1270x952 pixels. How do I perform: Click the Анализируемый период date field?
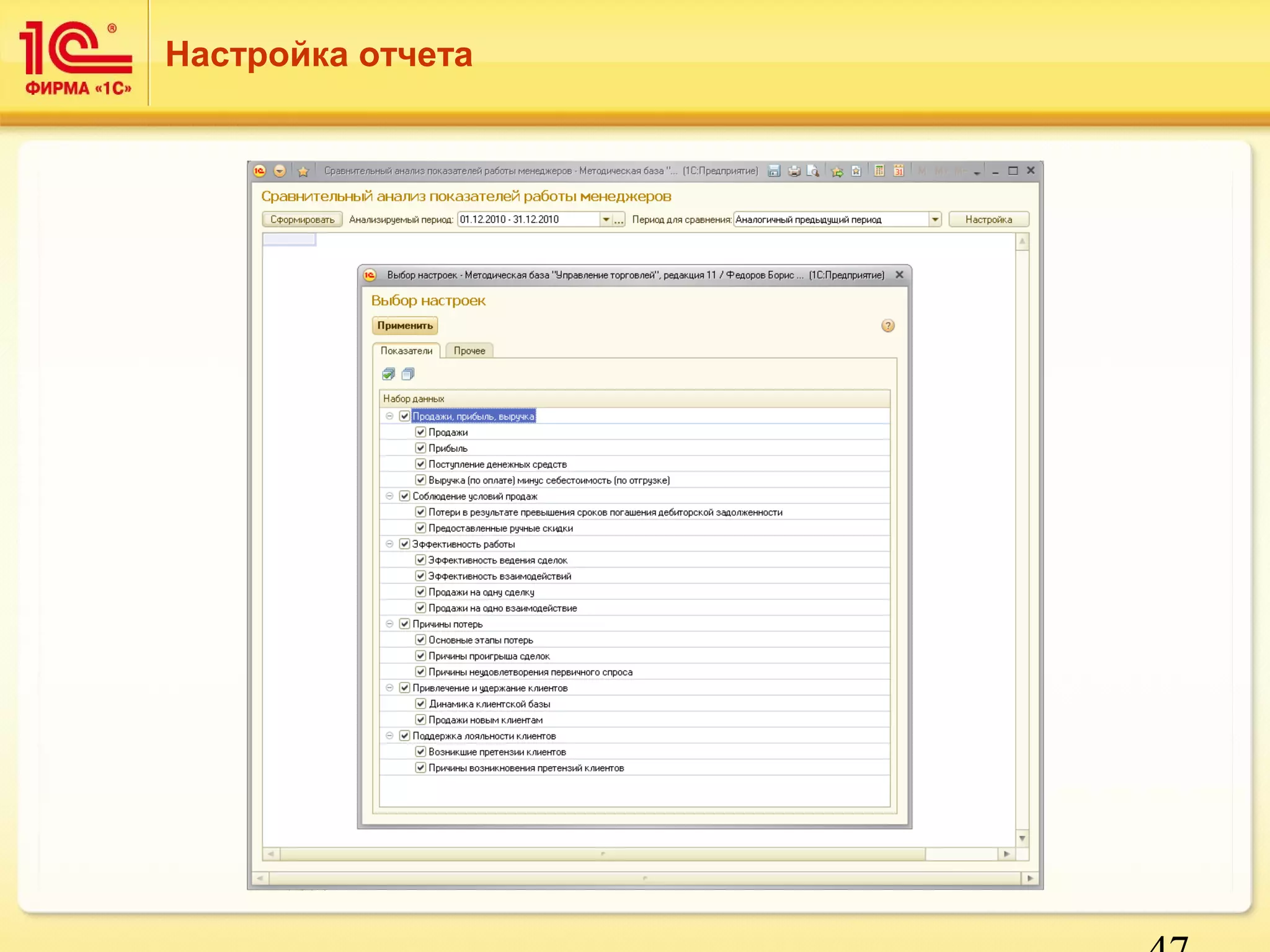[x=528, y=219]
